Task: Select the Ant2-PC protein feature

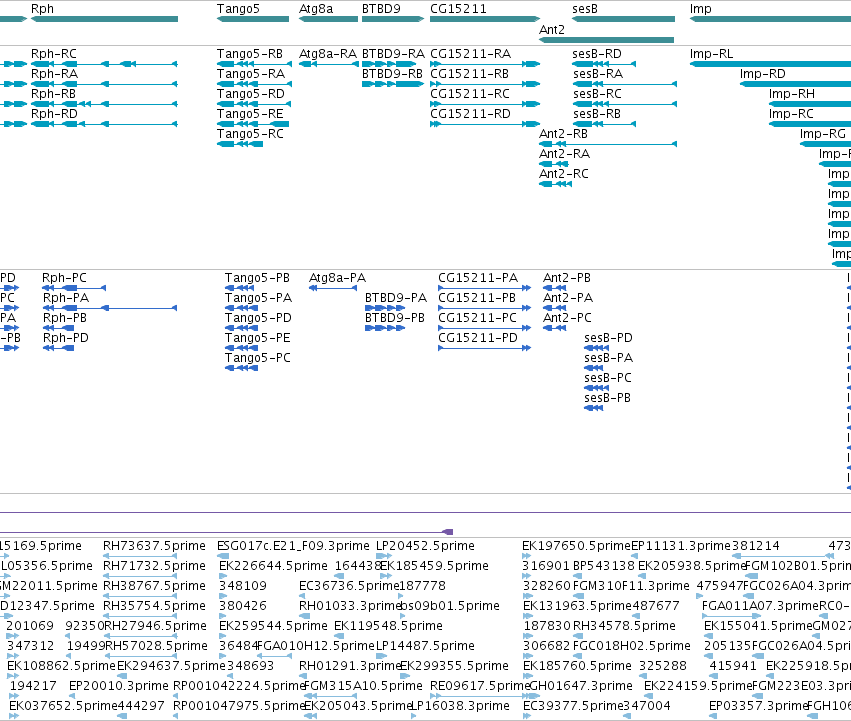Action: [x=555, y=328]
